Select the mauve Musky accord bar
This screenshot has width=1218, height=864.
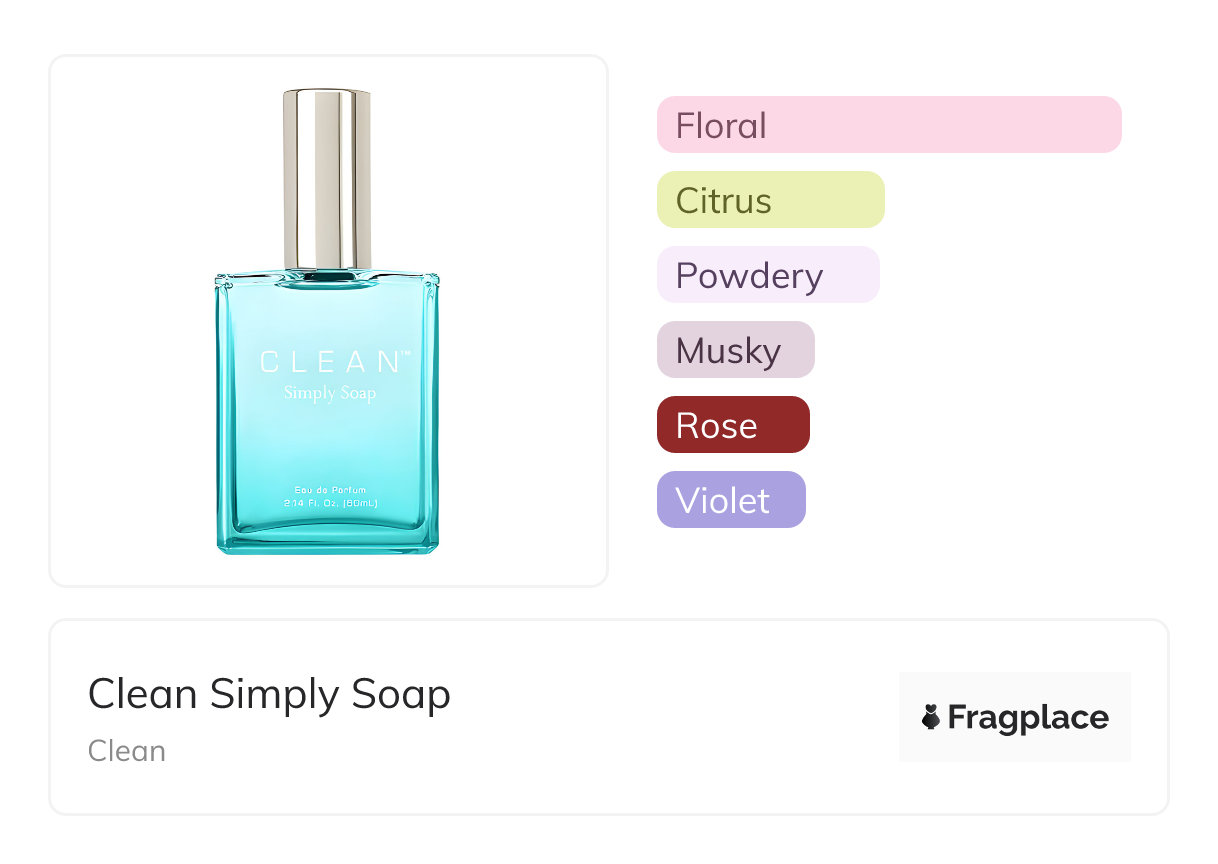coord(735,350)
